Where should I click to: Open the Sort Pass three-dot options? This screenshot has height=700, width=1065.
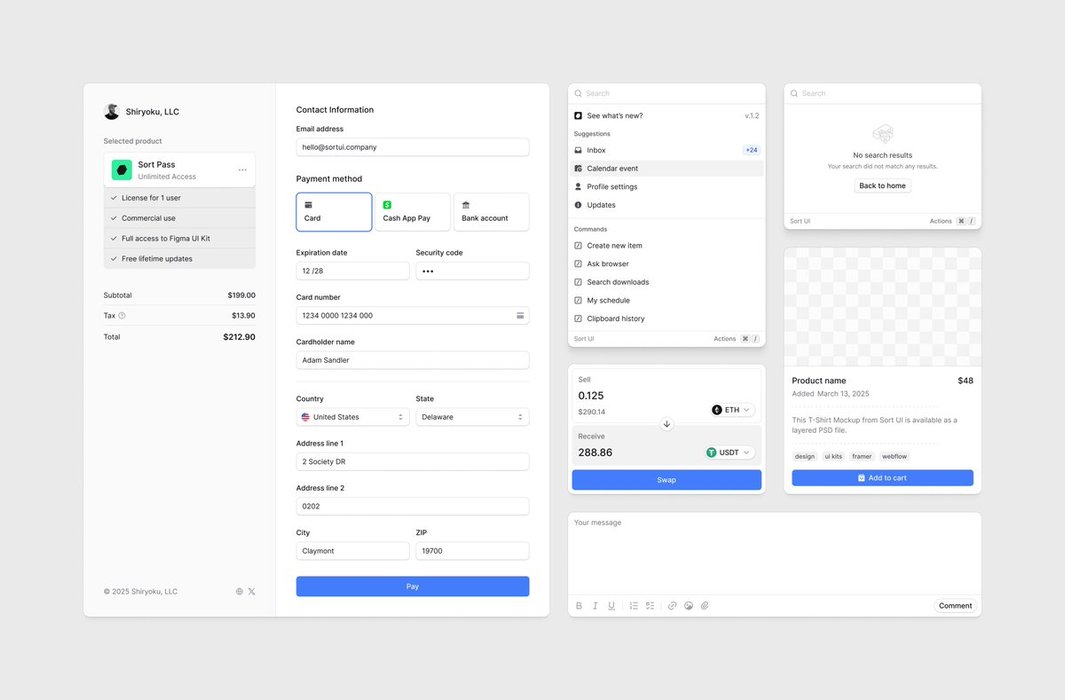pyautogui.click(x=242, y=170)
